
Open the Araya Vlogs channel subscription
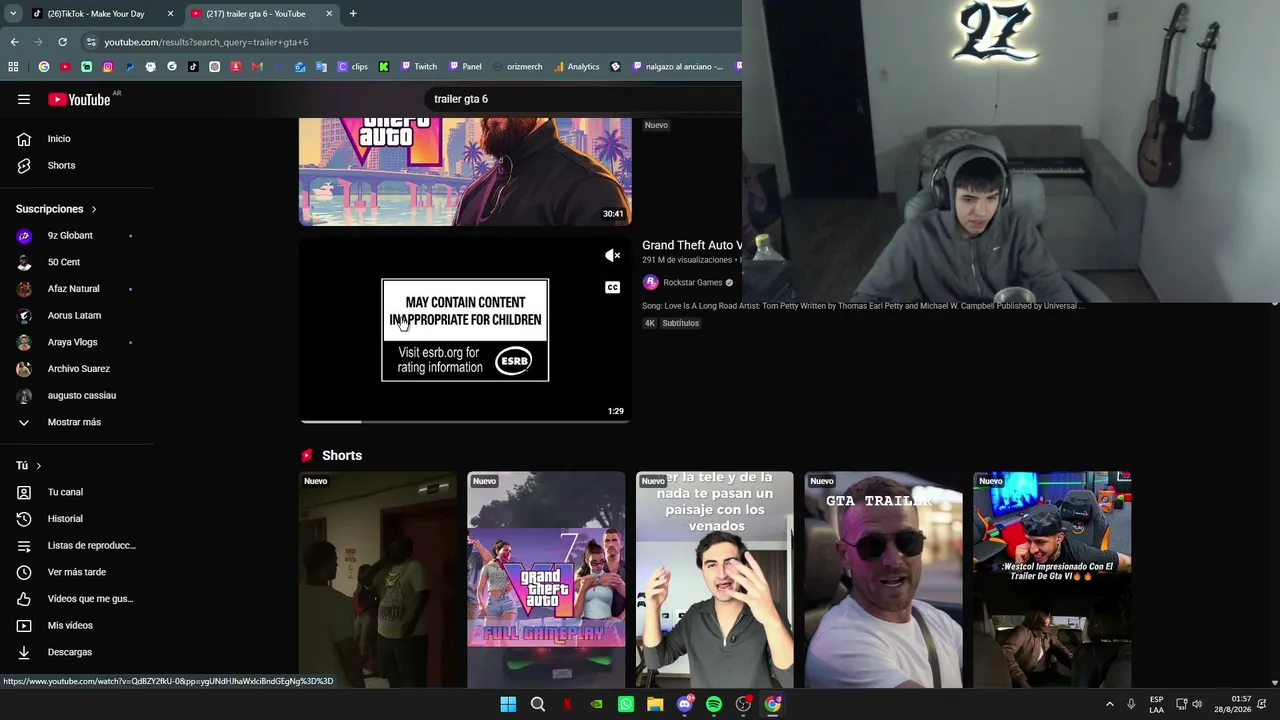[72, 342]
